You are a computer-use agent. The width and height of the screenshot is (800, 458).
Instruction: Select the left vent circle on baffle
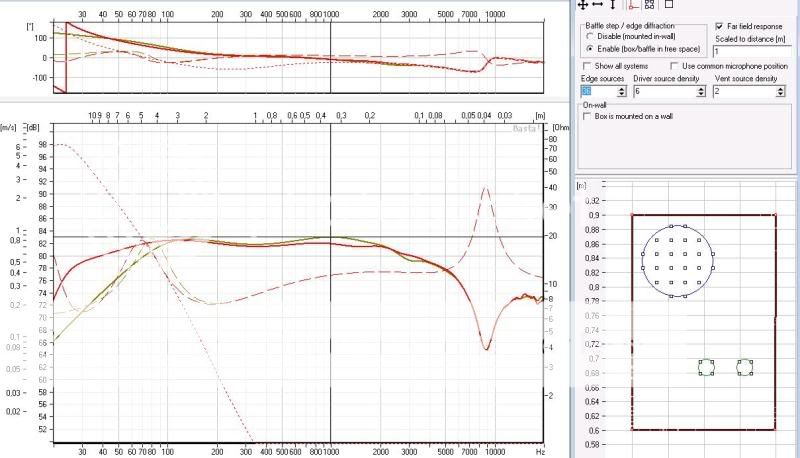tap(705, 368)
